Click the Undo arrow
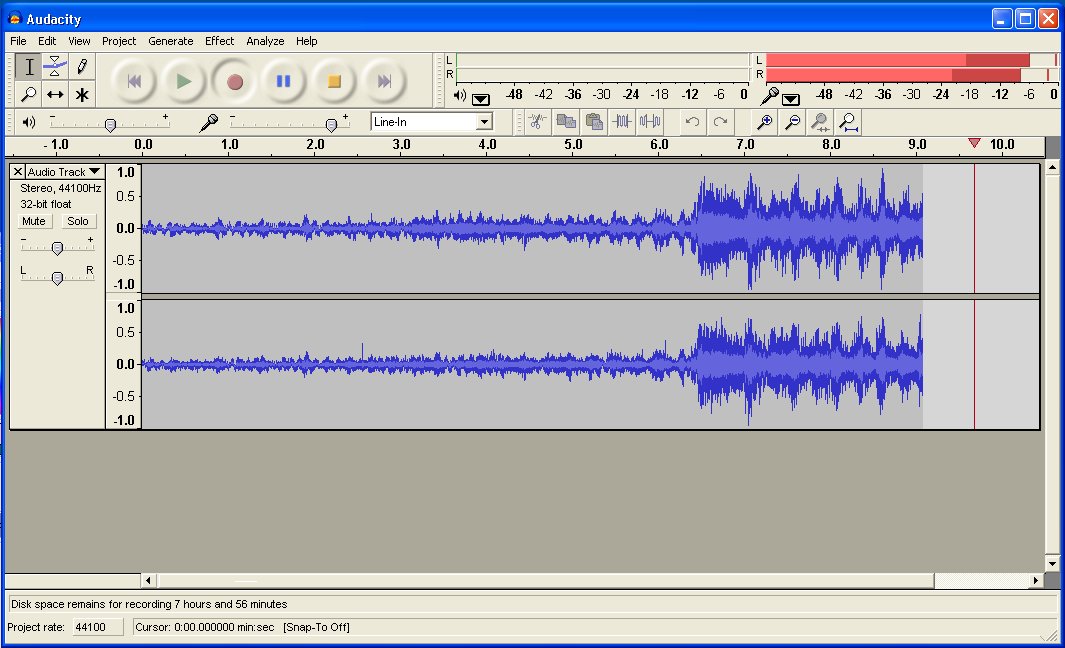The image size is (1065, 648). pos(692,122)
